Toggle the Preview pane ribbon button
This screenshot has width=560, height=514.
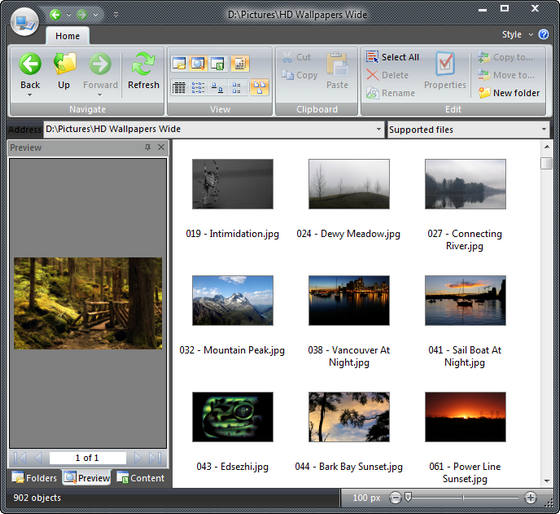coord(198,64)
